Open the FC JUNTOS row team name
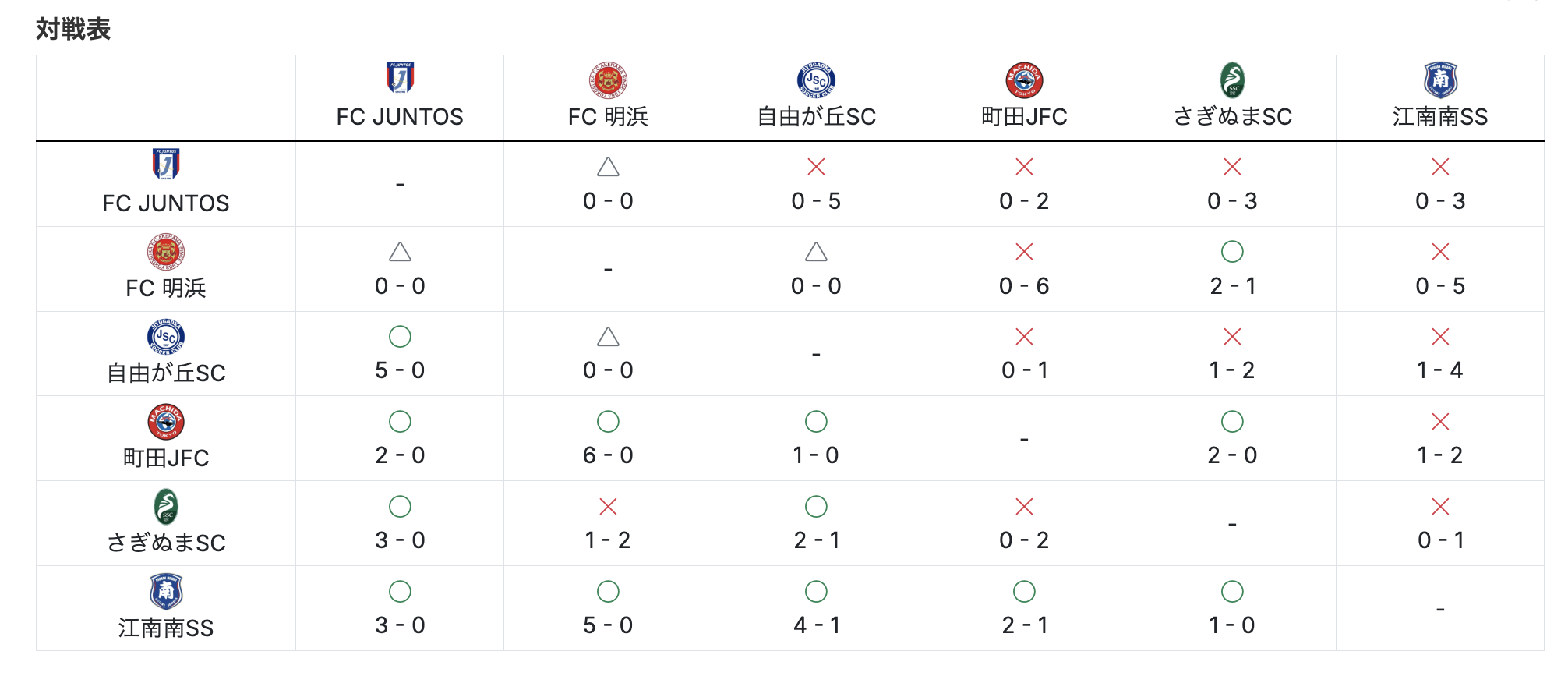1568x683 pixels. [166, 203]
